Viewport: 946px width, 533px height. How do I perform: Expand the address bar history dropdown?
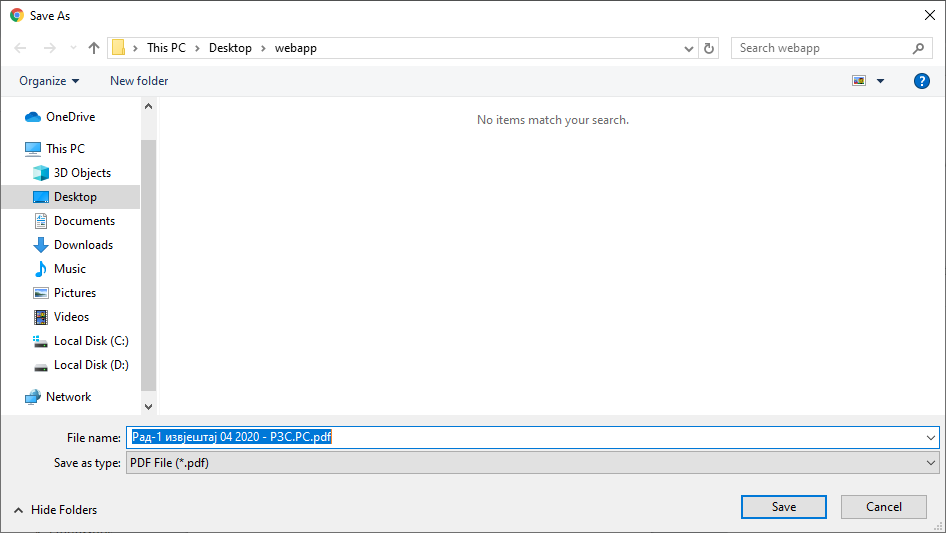coord(689,48)
